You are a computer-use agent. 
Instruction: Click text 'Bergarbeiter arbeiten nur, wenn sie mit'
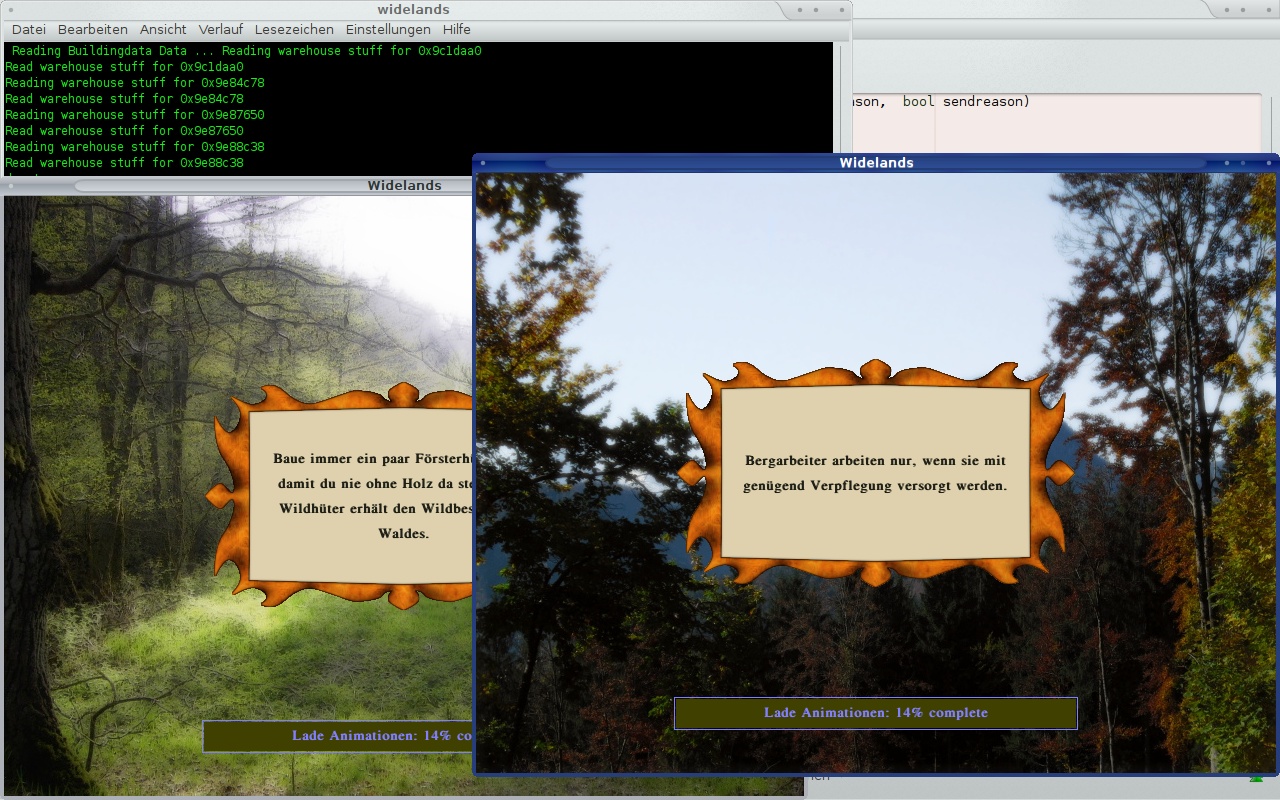(x=875, y=461)
